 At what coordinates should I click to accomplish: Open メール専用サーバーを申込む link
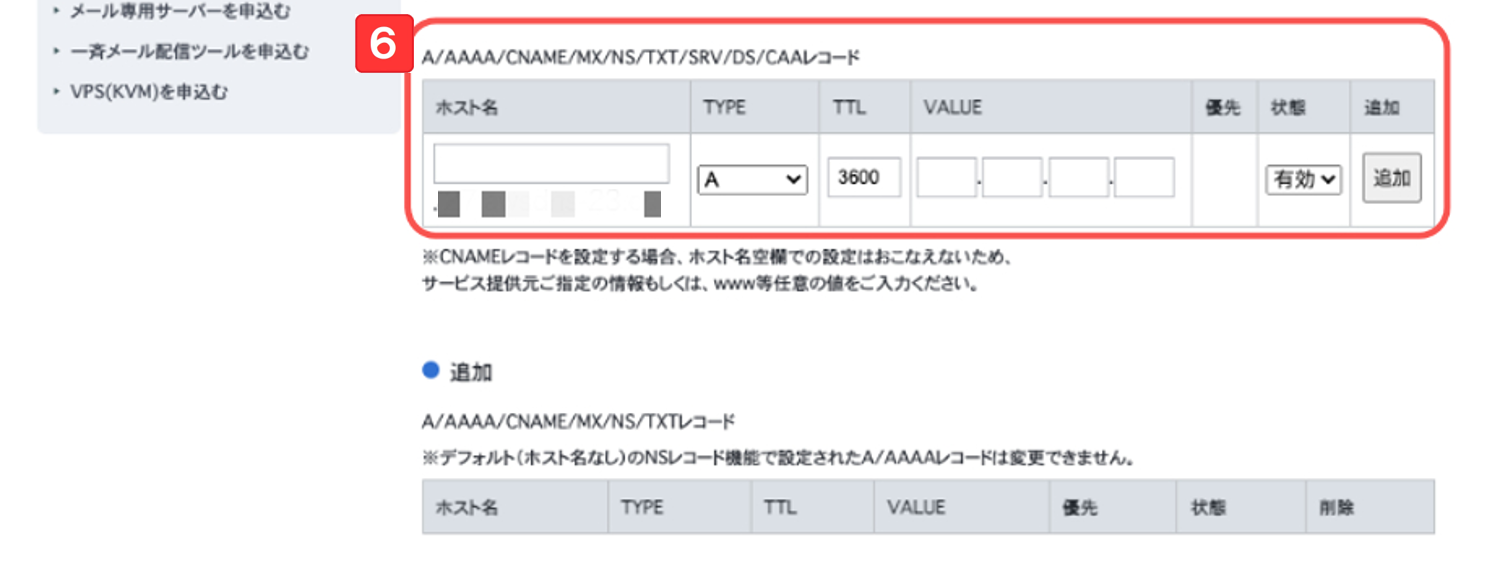point(180,12)
